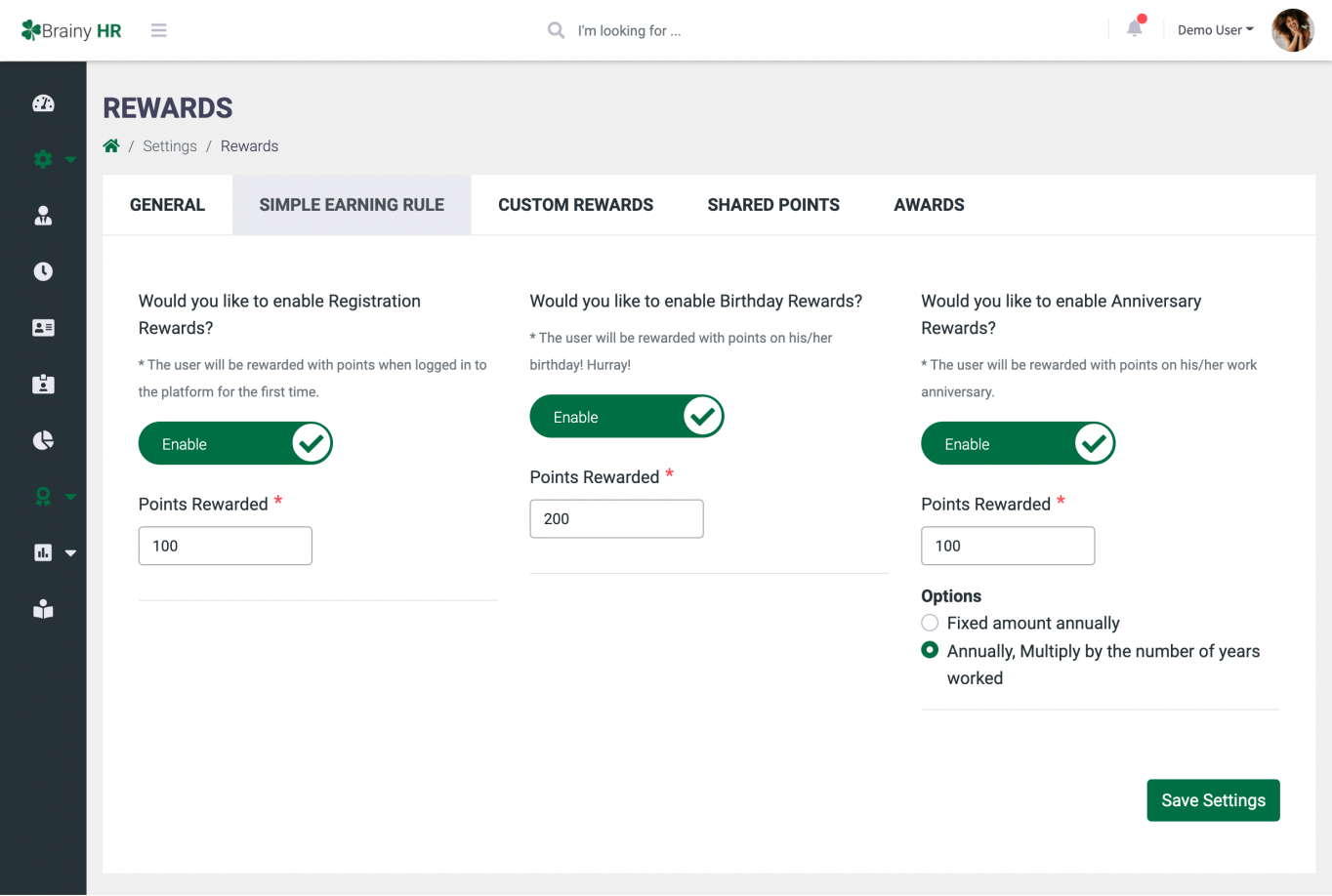
Task: Toggle the hamburger menu icon
Action: click(159, 30)
